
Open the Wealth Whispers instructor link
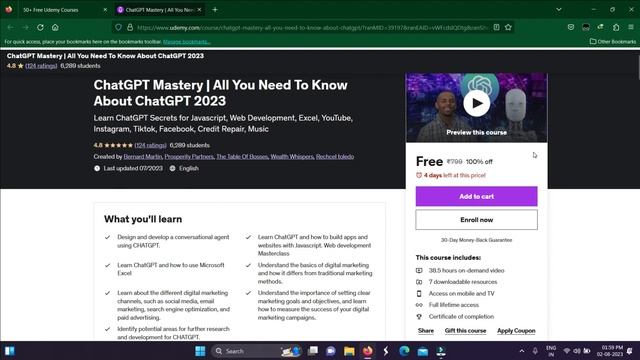(292, 157)
